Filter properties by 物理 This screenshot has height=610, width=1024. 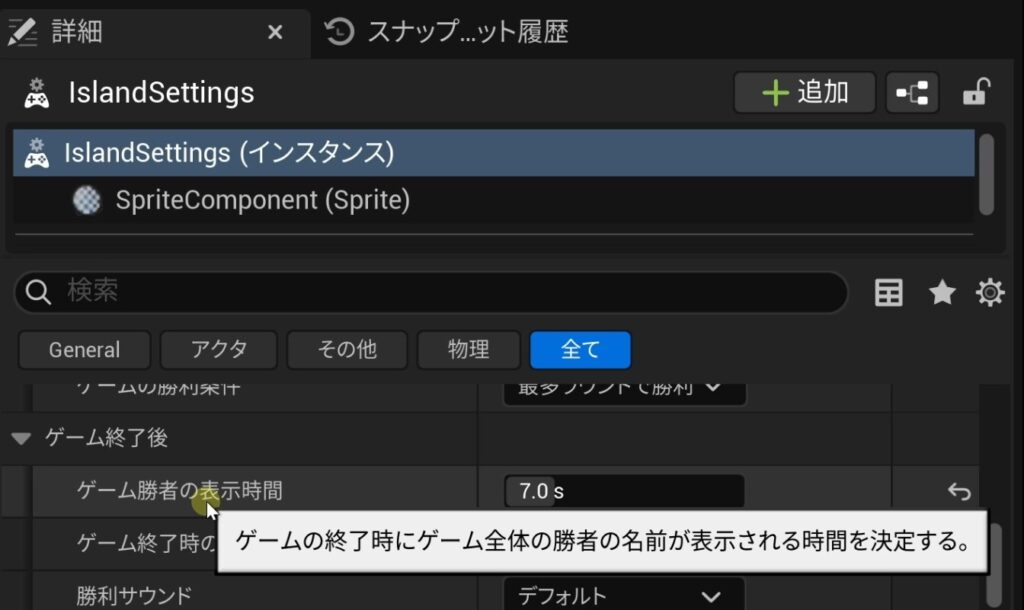(468, 350)
